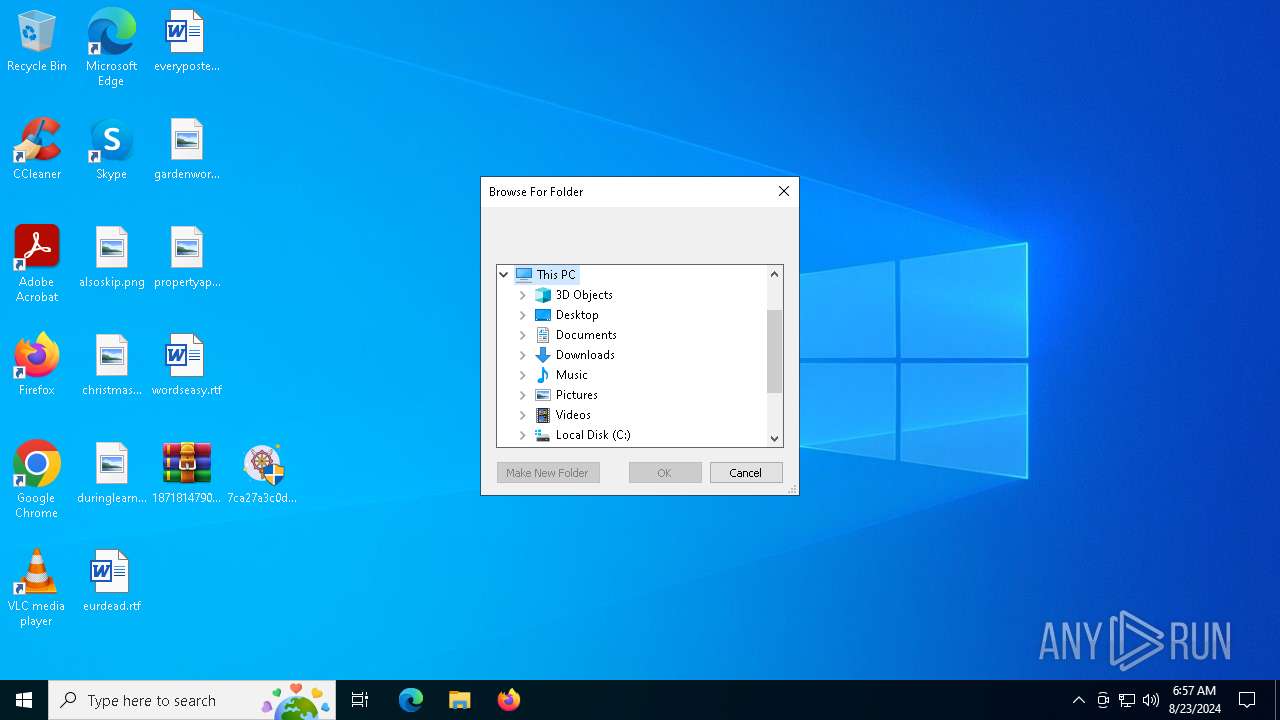Screen dimensions: 1280x720
Task: Select the CCleaner desktop shortcut
Action: pos(37,150)
